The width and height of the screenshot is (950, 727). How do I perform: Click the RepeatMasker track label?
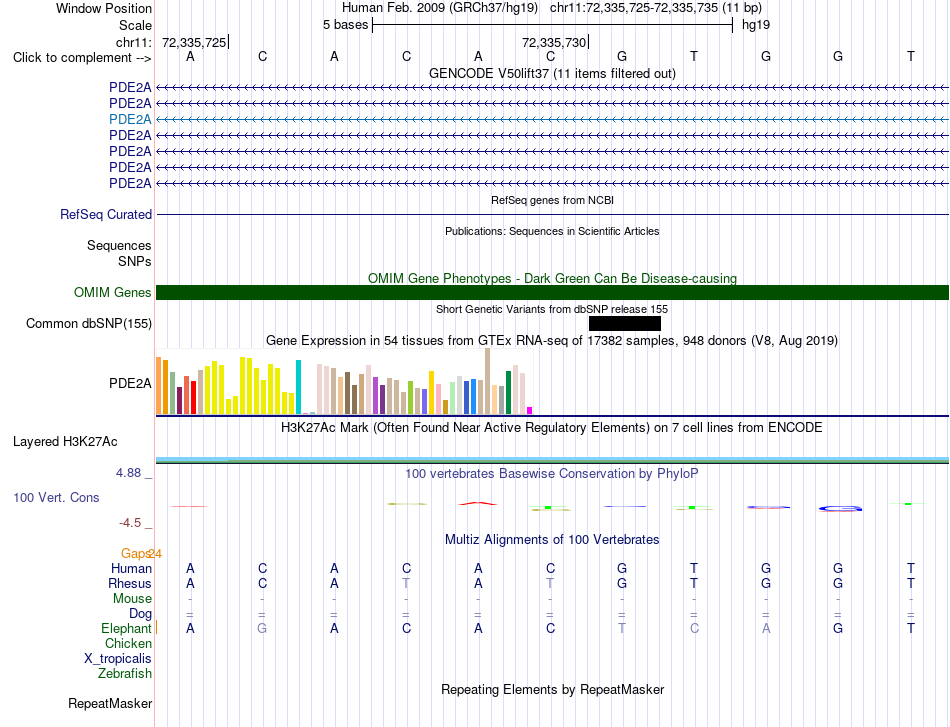[110, 703]
